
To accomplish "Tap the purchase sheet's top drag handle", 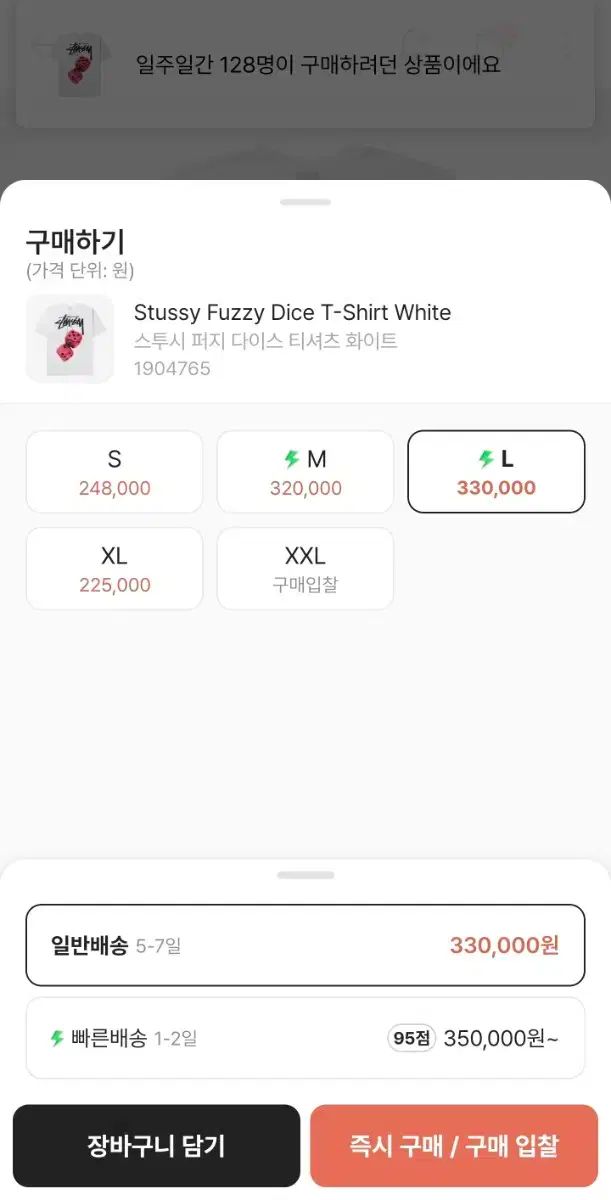I will pos(305,202).
